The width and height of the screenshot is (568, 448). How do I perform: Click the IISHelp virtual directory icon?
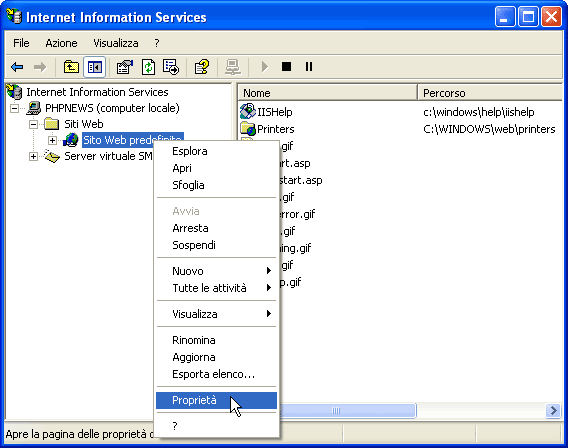[248, 111]
